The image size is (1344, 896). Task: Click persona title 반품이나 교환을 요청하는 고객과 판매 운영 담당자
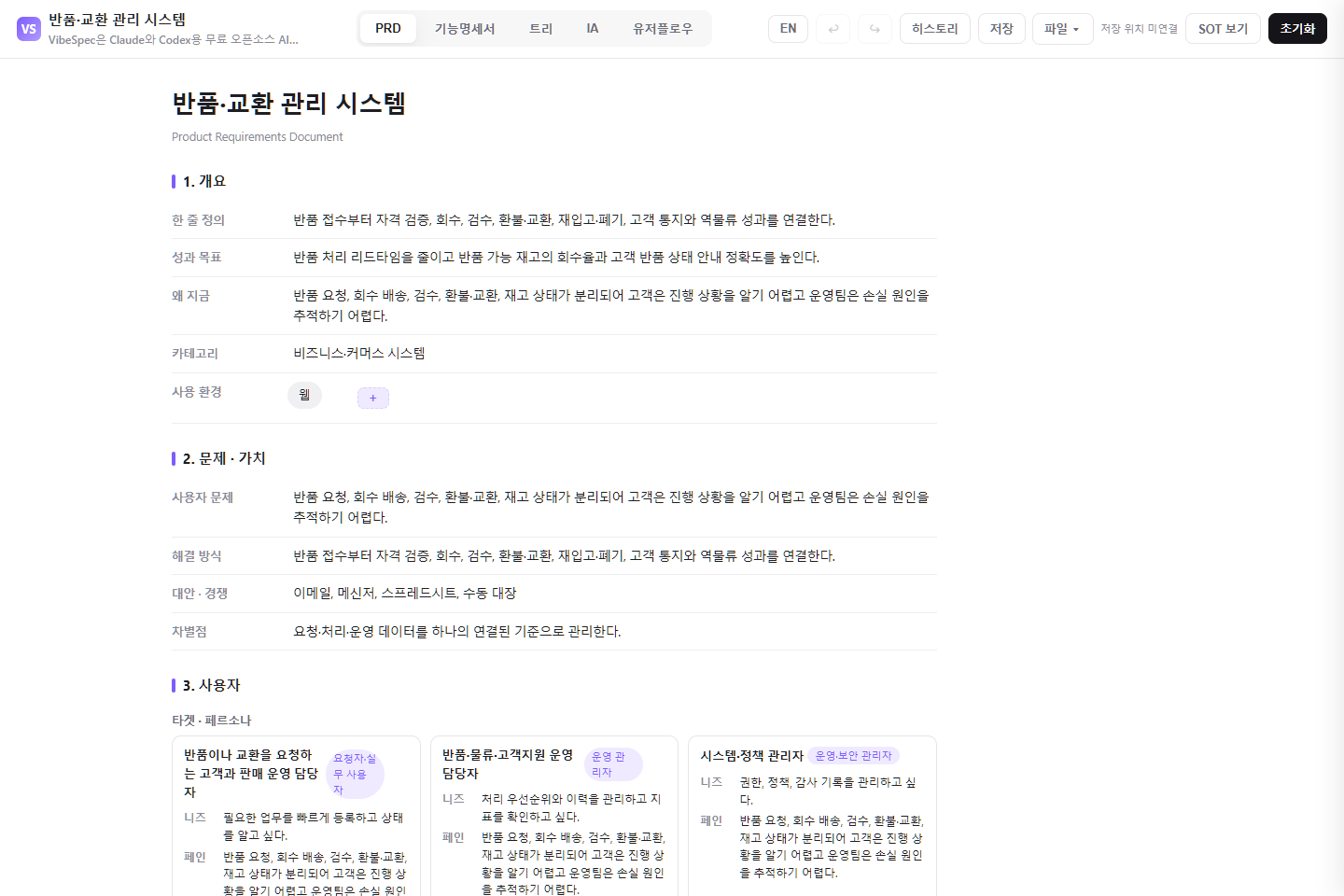pos(251,774)
